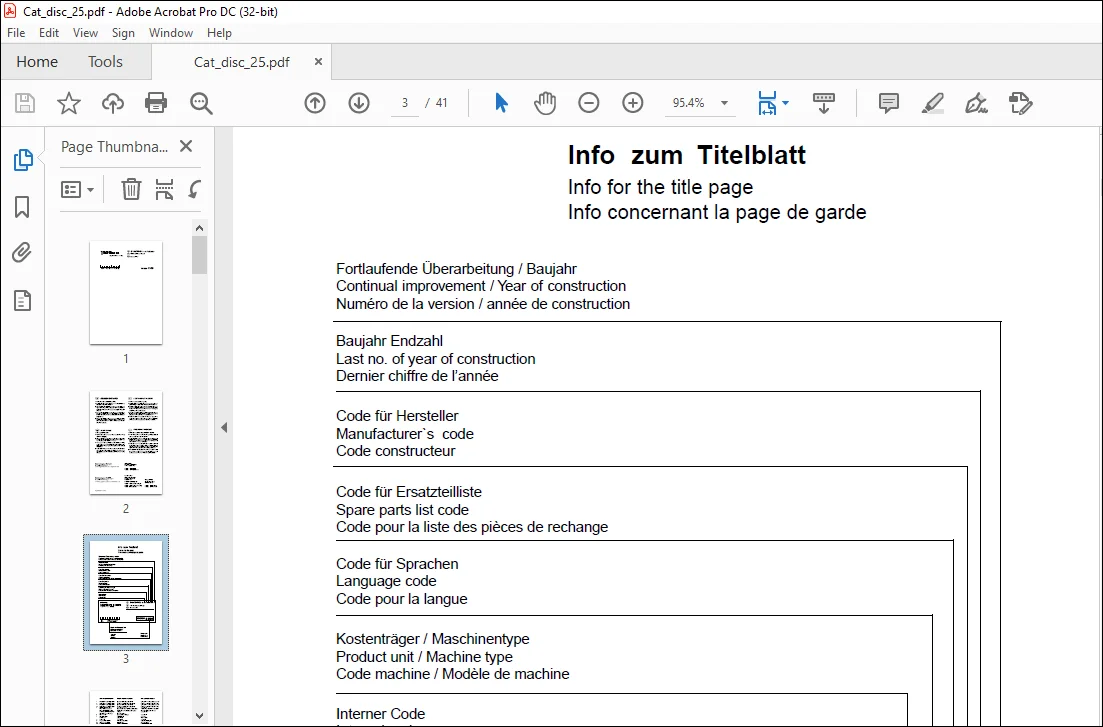
Task: Switch to the Tools tab
Action: (x=106, y=62)
